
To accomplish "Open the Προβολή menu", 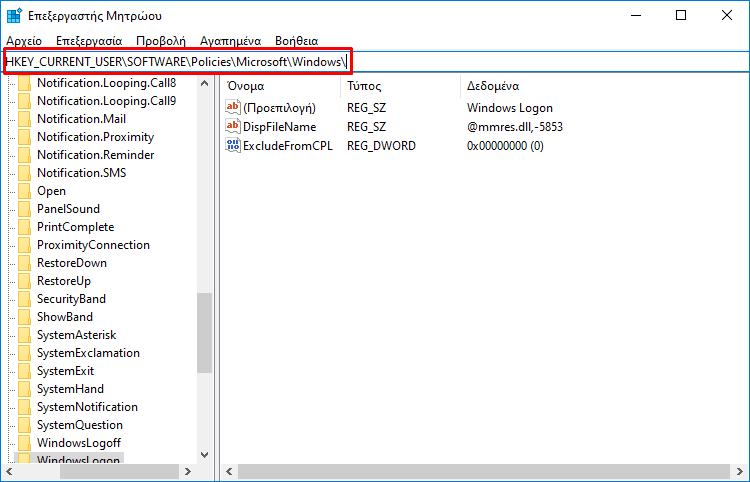I will (161, 41).
